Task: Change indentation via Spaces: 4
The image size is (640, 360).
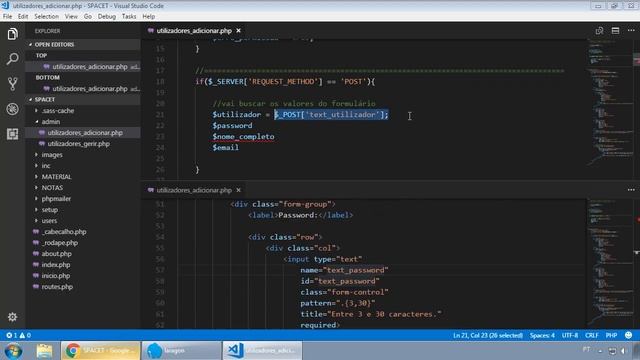Action: pos(542,335)
